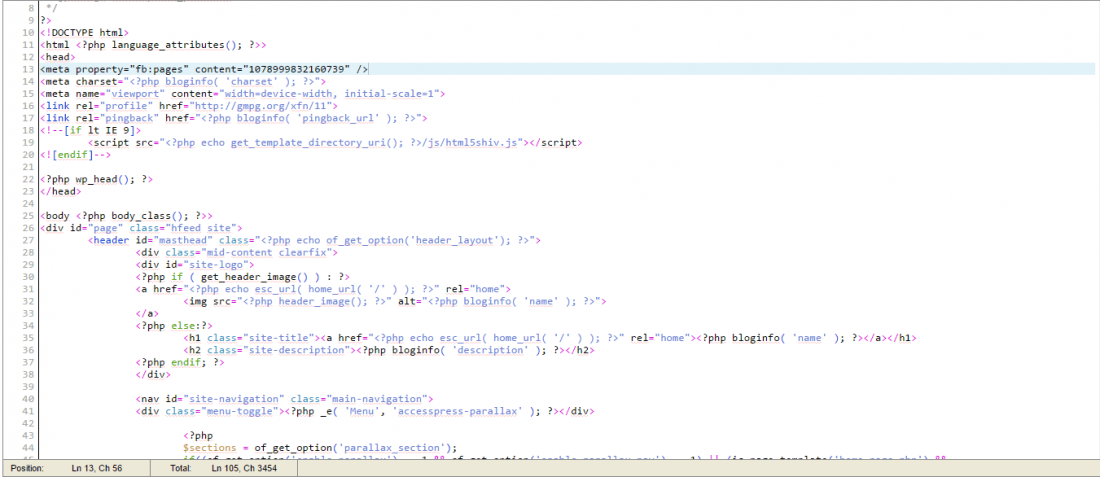This screenshot has height=477, width=1100.
Task: Click the wp_head() PHP line
Action: (x=96, y=179)
